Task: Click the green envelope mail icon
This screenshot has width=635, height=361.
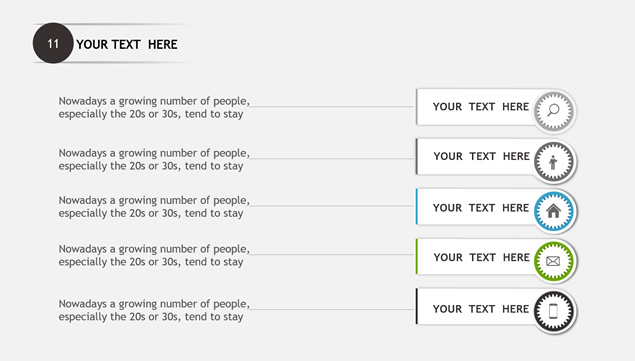Action: [x=553, y=261]
